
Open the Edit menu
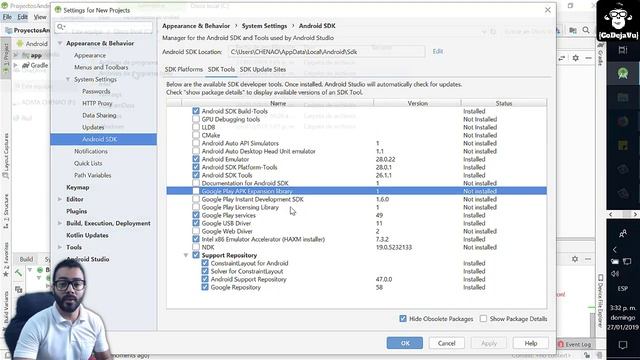tap(22, 17)
